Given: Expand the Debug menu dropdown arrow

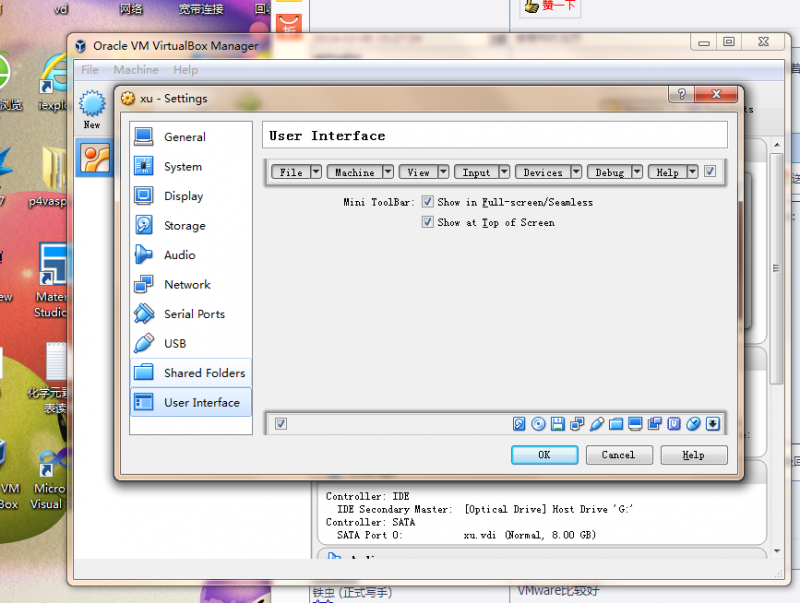Looking at the screenshot, I should point(637,172).
